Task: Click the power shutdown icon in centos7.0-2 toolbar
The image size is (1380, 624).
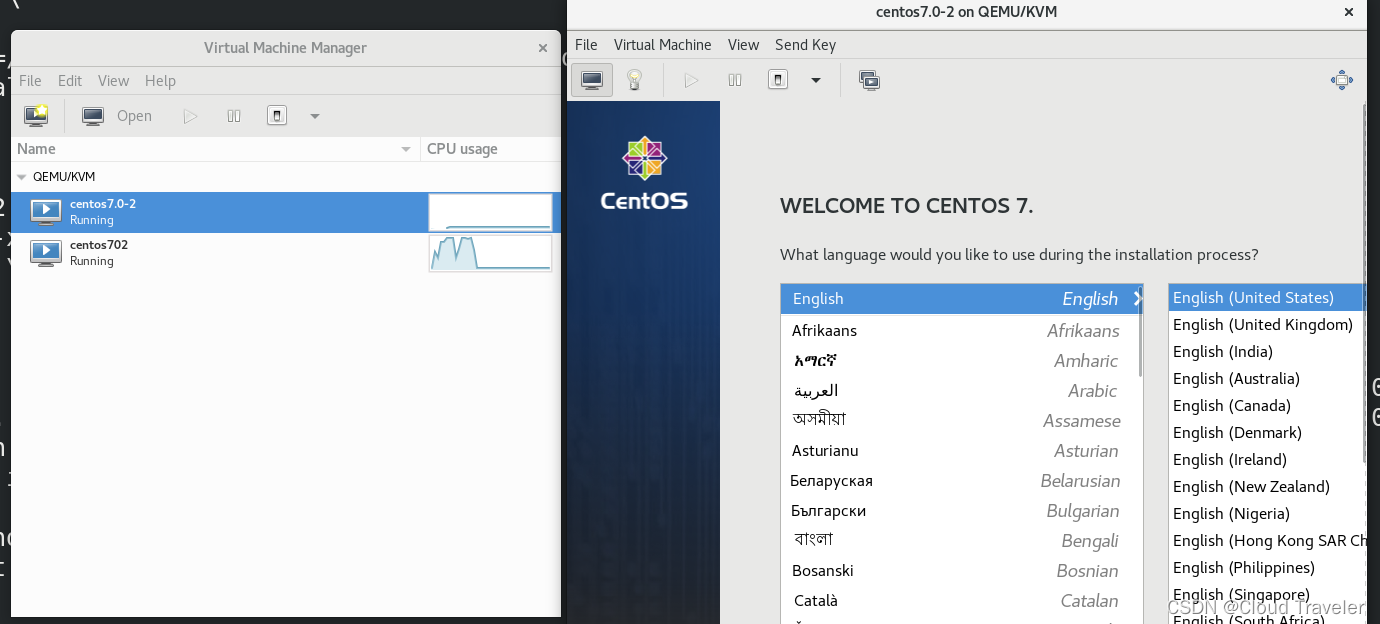Action: [x=778, y=80]
